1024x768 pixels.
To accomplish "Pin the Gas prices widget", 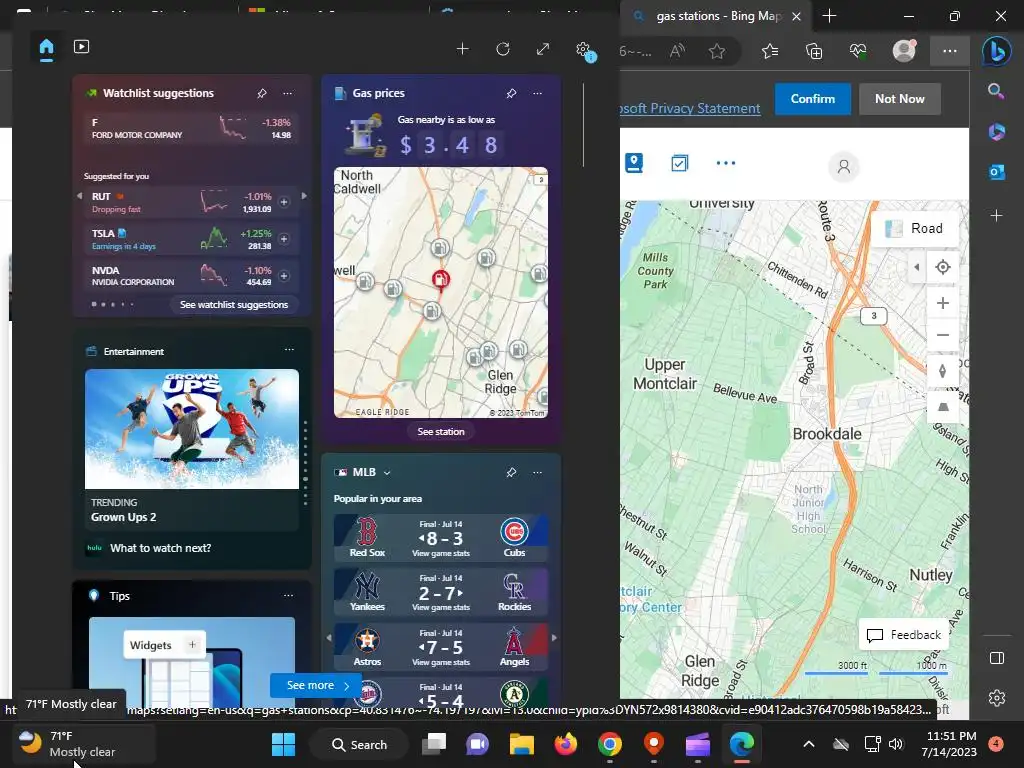I will tap(511, 93).
